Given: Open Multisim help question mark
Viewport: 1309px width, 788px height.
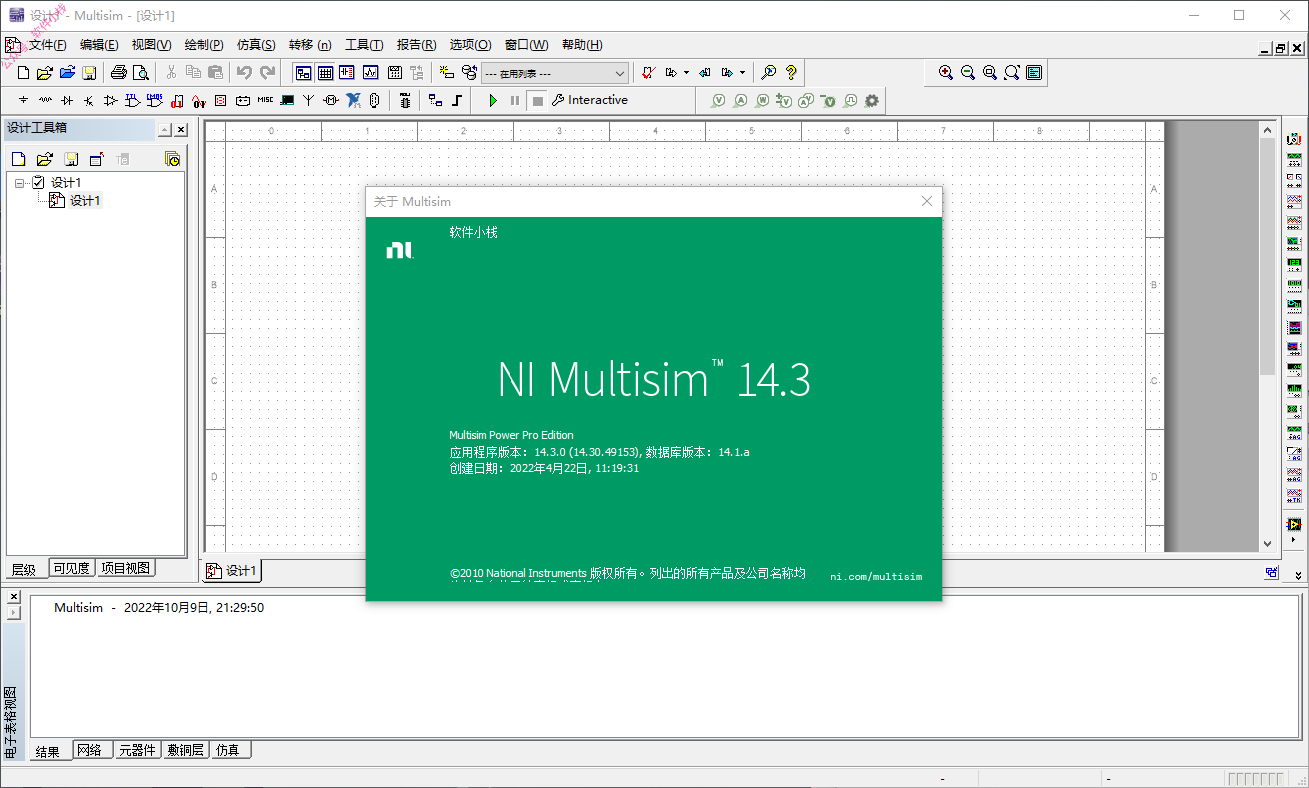Looking at the screenshot, I should (x=791, y=72).
